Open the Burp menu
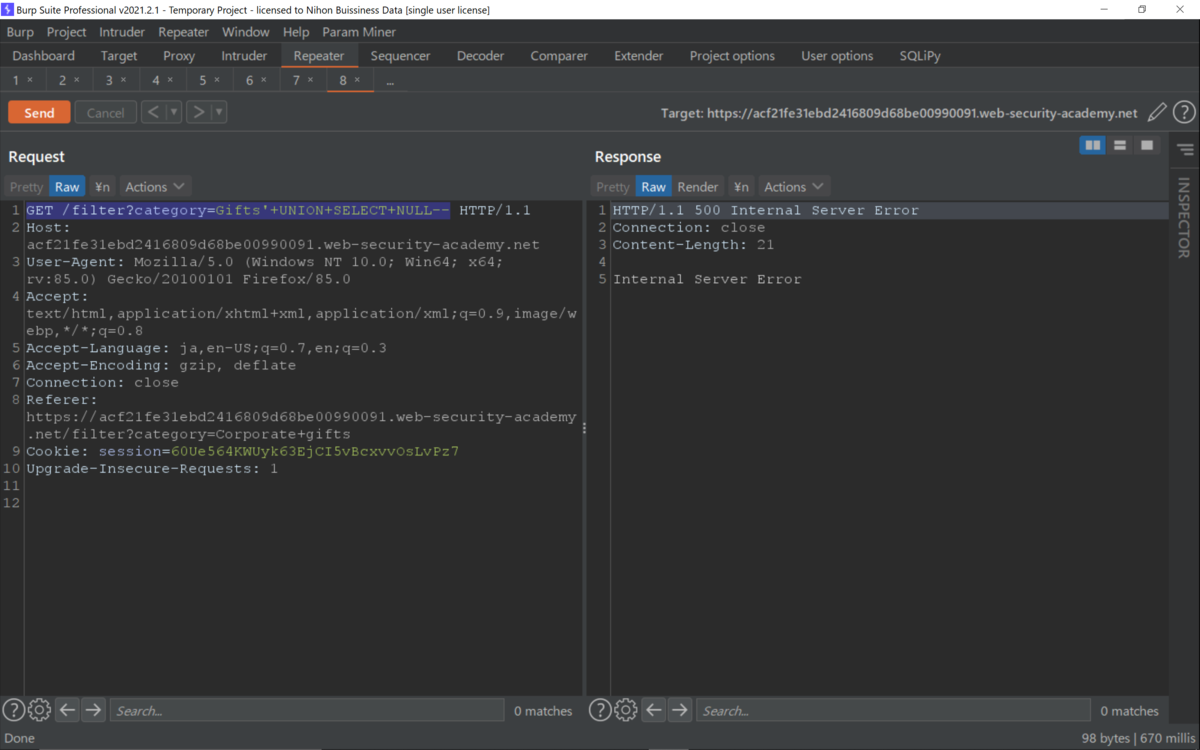 tap(20, 32)
